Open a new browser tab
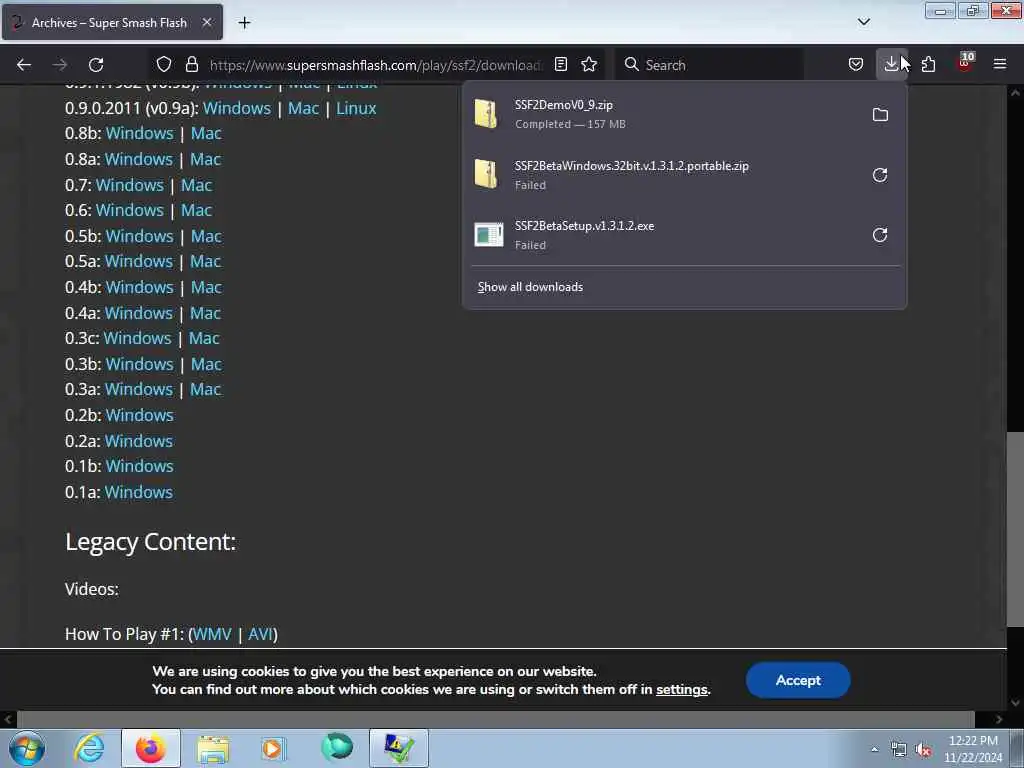Screen dimensions: 1024x768 coord(244,23)
